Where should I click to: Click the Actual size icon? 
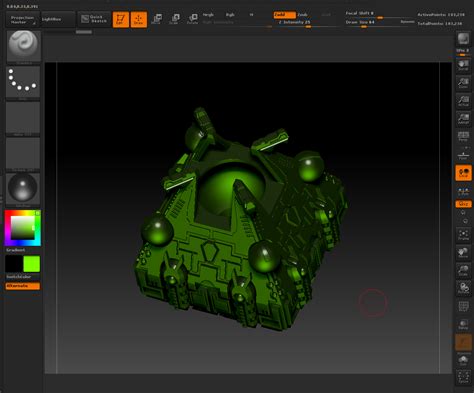(463, 101)
